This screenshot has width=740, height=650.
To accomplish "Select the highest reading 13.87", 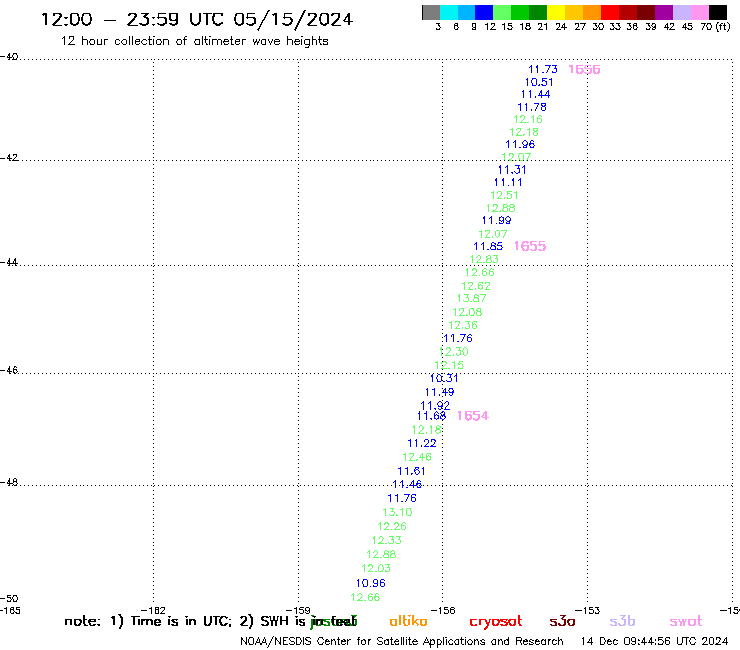I will (471, 298).
